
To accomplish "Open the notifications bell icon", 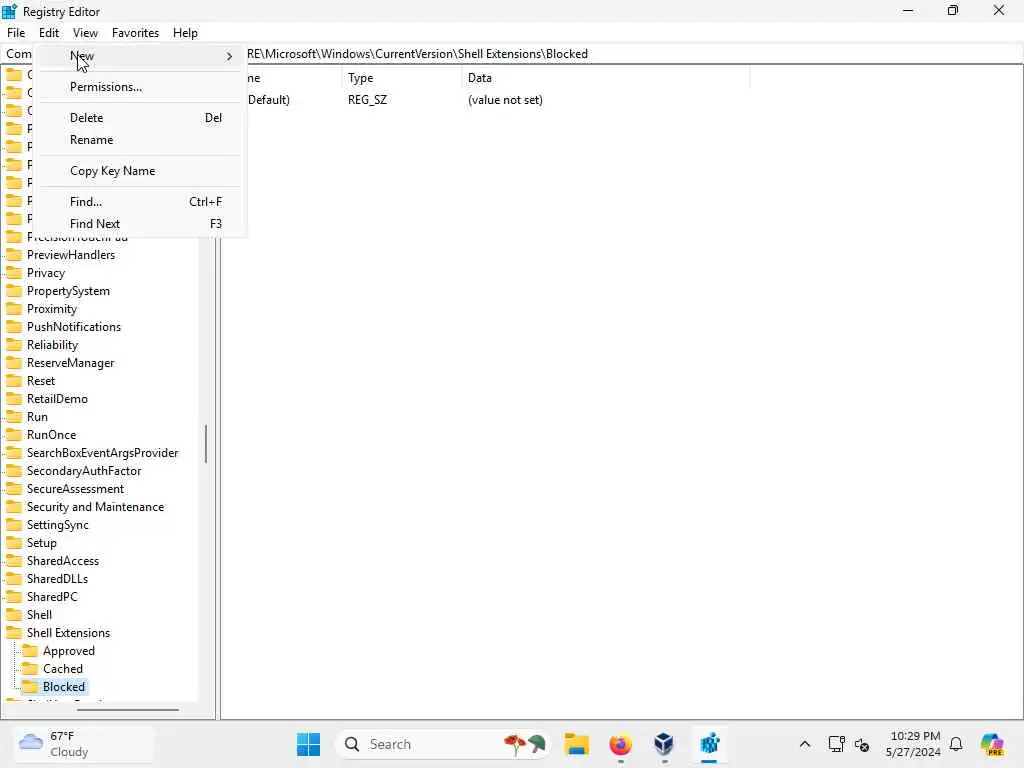I will coord(956,744).
